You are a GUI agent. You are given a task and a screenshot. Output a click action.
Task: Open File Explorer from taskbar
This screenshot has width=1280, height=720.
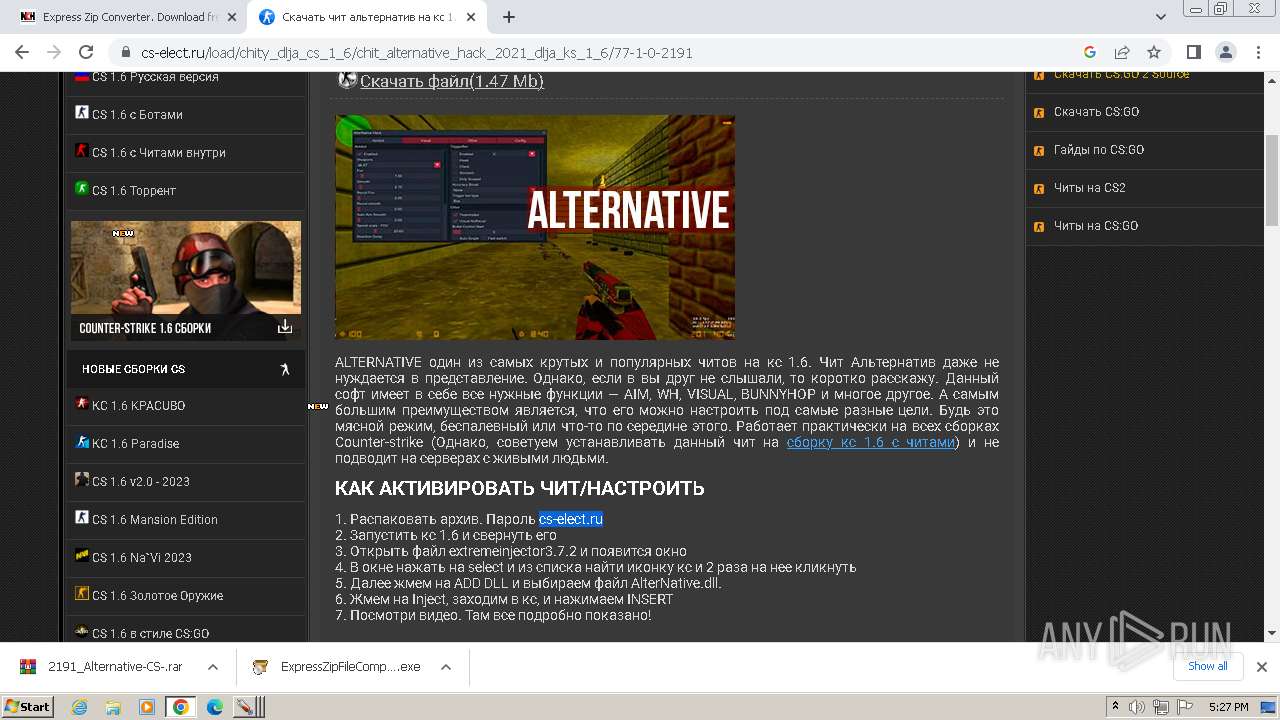[x=113, y=707]
